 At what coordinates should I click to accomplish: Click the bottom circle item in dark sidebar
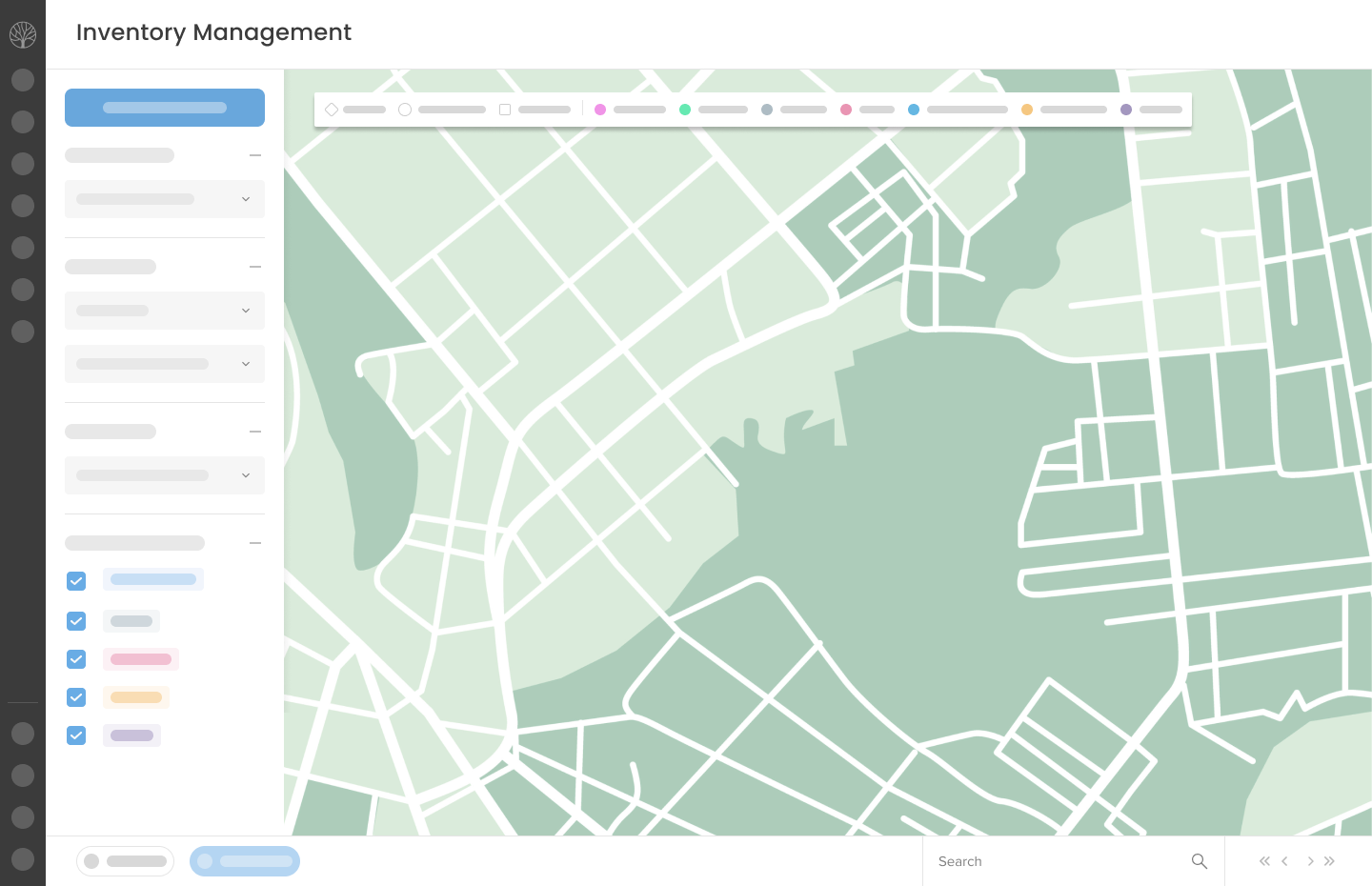click(23, 859)
